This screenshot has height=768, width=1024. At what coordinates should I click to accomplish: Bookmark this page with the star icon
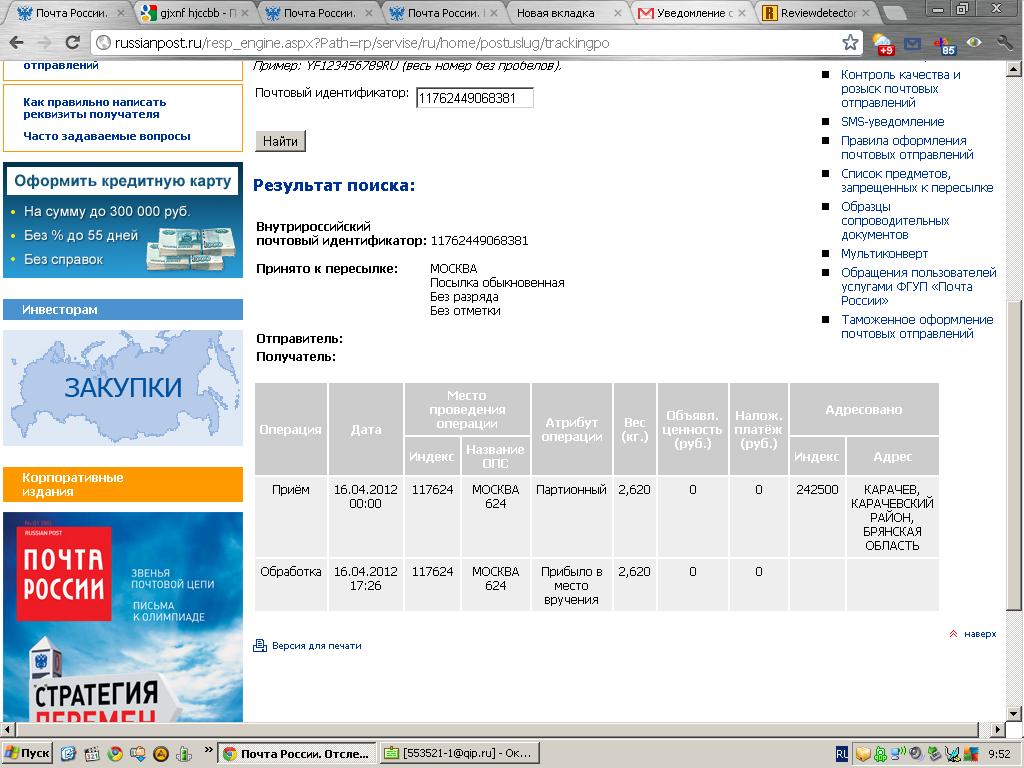point(850,43)
